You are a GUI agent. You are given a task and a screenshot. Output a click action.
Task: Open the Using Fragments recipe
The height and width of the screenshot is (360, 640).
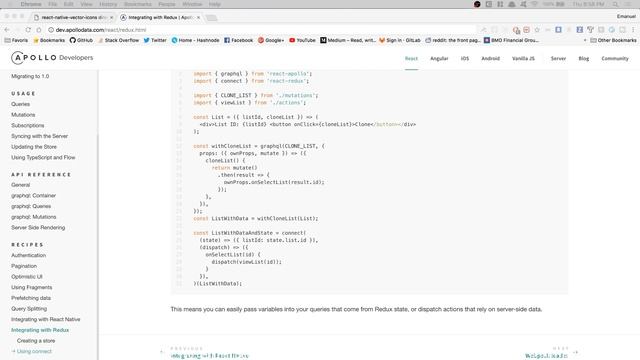(31, 287)
